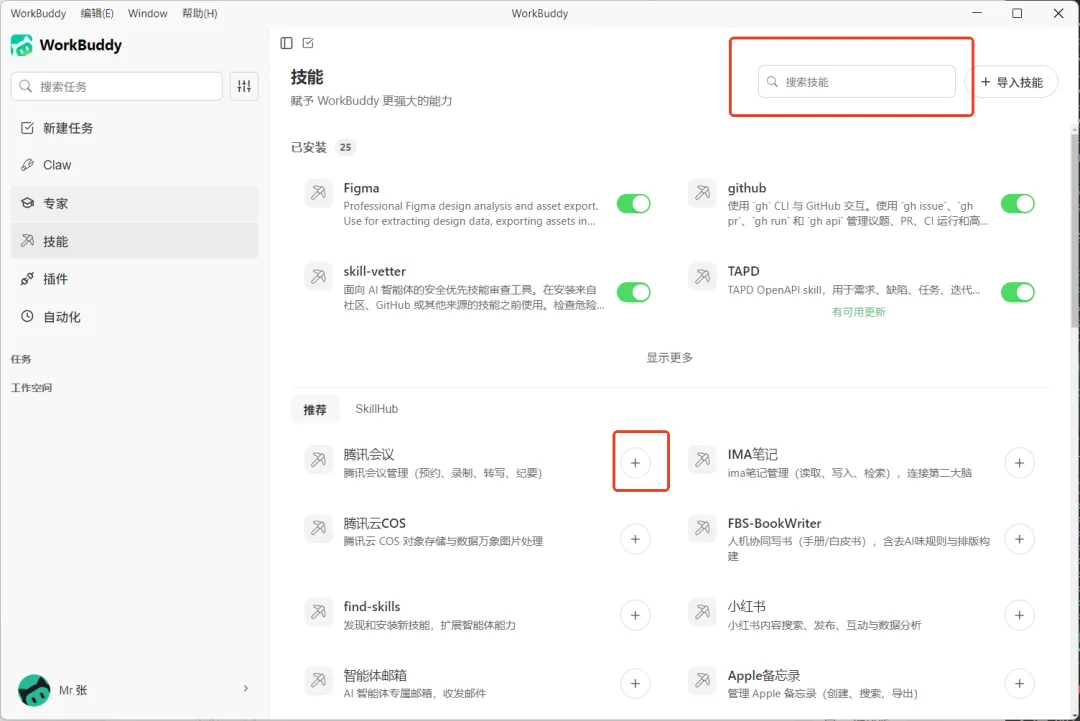Click the 导入技能 button

pos(1011,82)
